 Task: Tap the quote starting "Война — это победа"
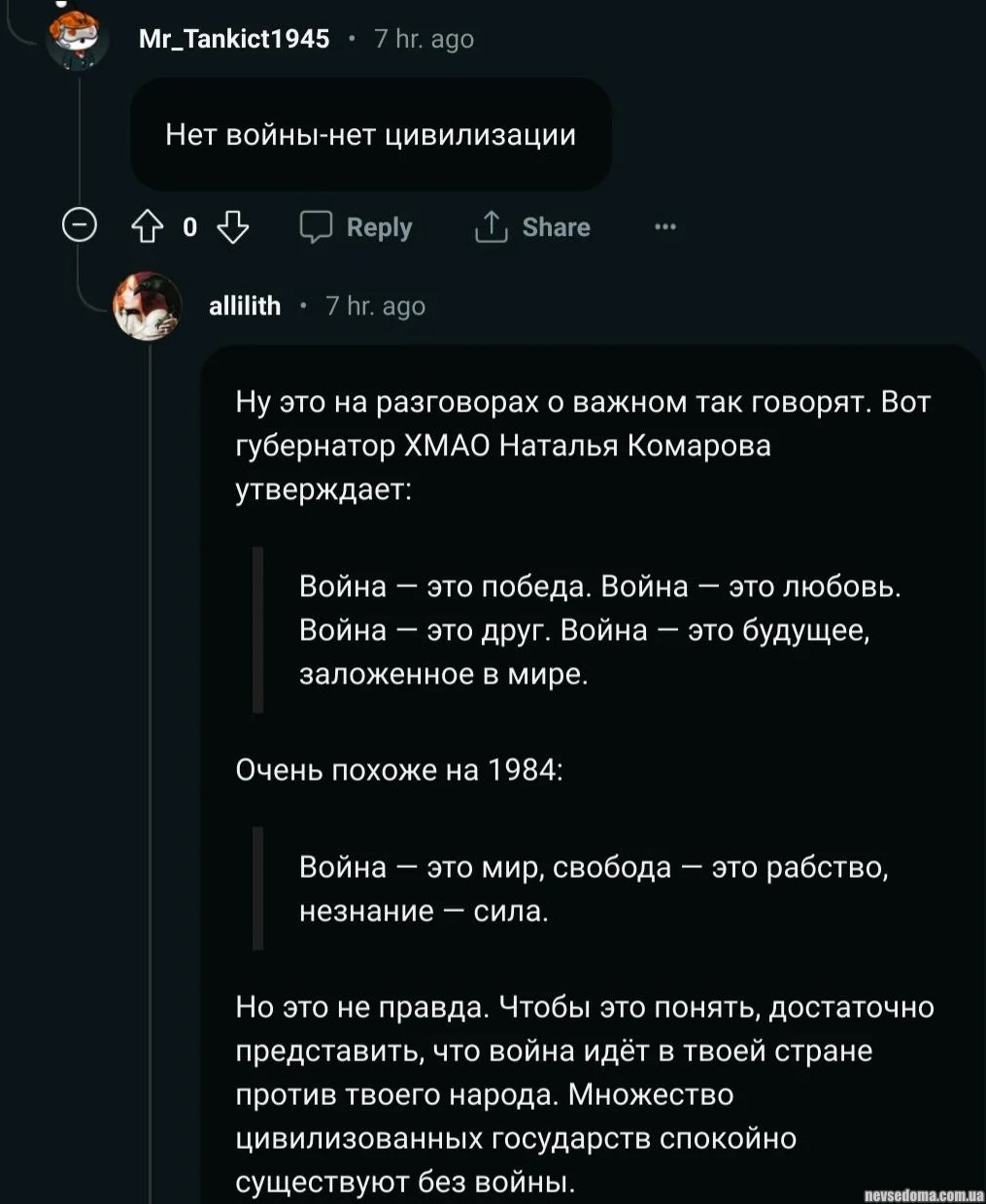pyautogui.click(x=599, y=630)
